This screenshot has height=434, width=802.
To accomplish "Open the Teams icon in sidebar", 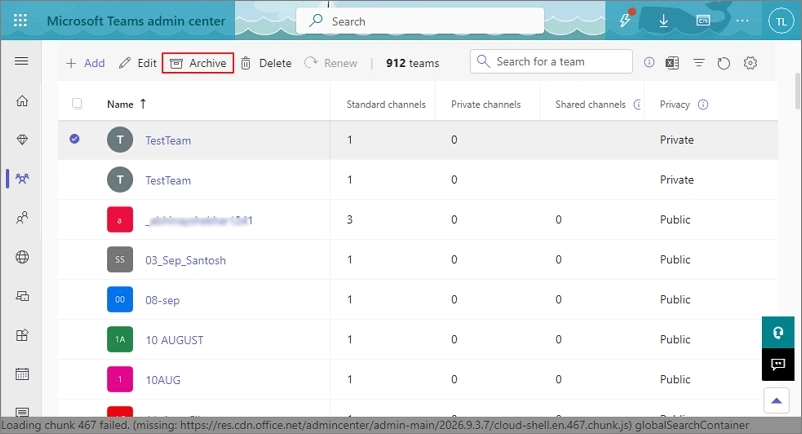I will 22,178.
